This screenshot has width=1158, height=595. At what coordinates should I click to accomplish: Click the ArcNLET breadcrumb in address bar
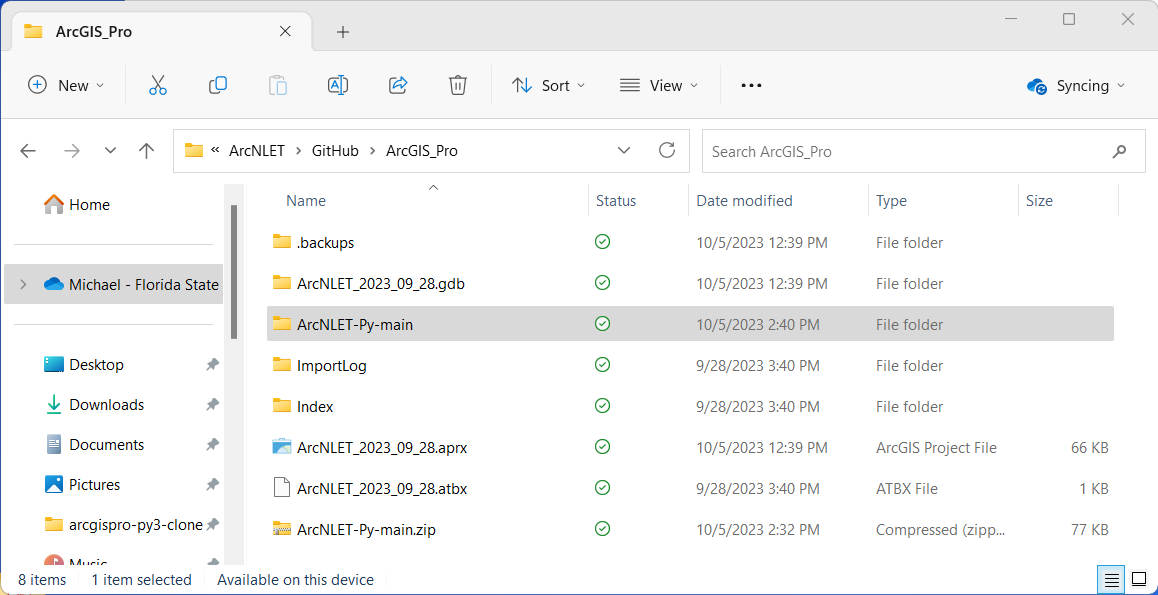256,151
